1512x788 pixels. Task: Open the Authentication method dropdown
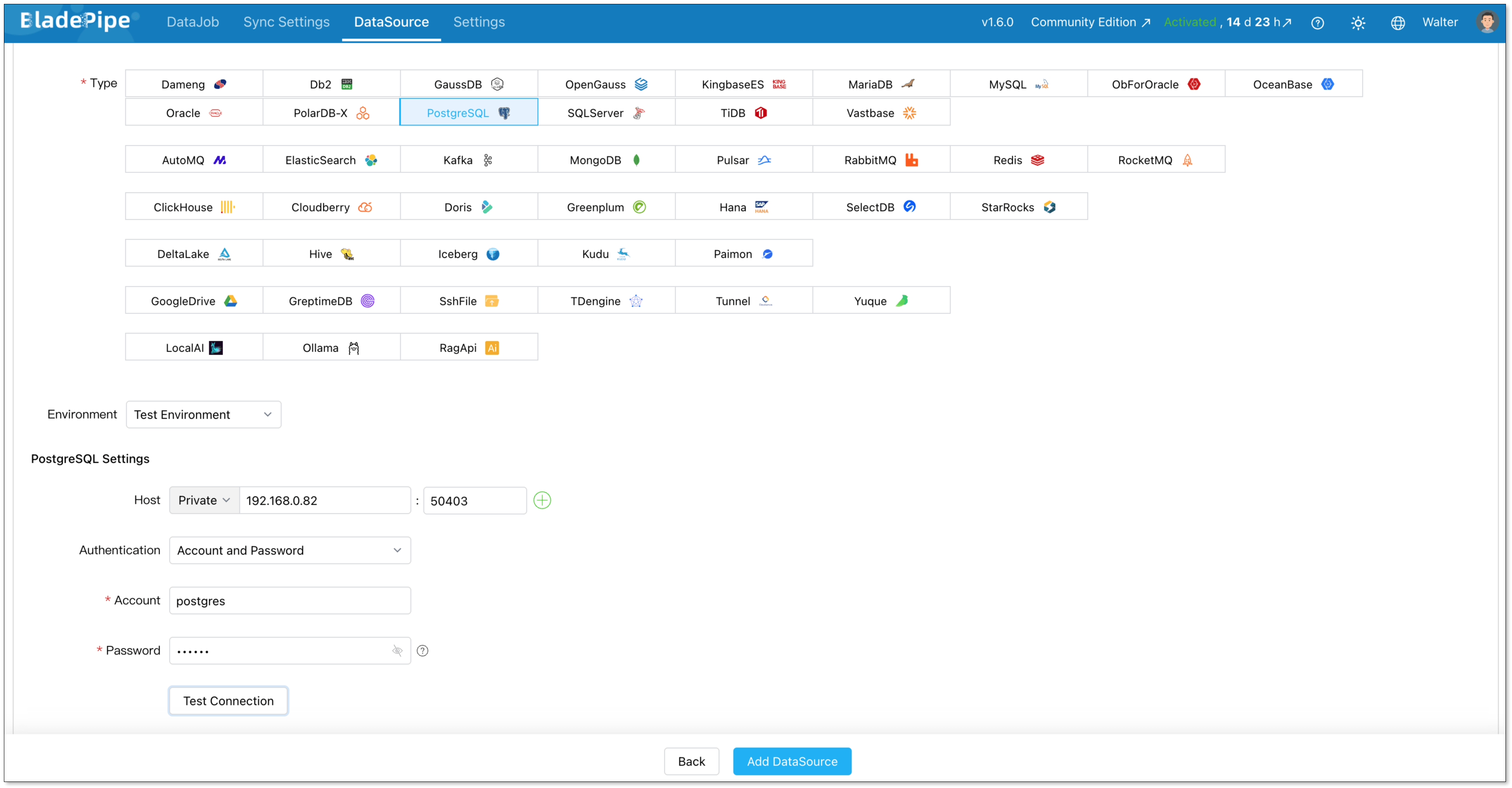(x=290, y=550)
